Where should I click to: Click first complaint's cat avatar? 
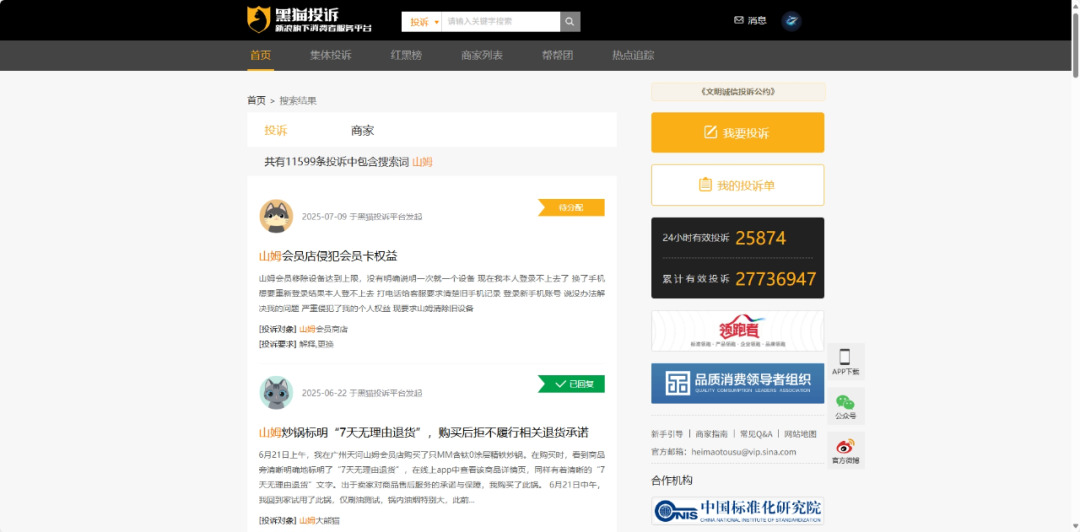pos(276,216)
